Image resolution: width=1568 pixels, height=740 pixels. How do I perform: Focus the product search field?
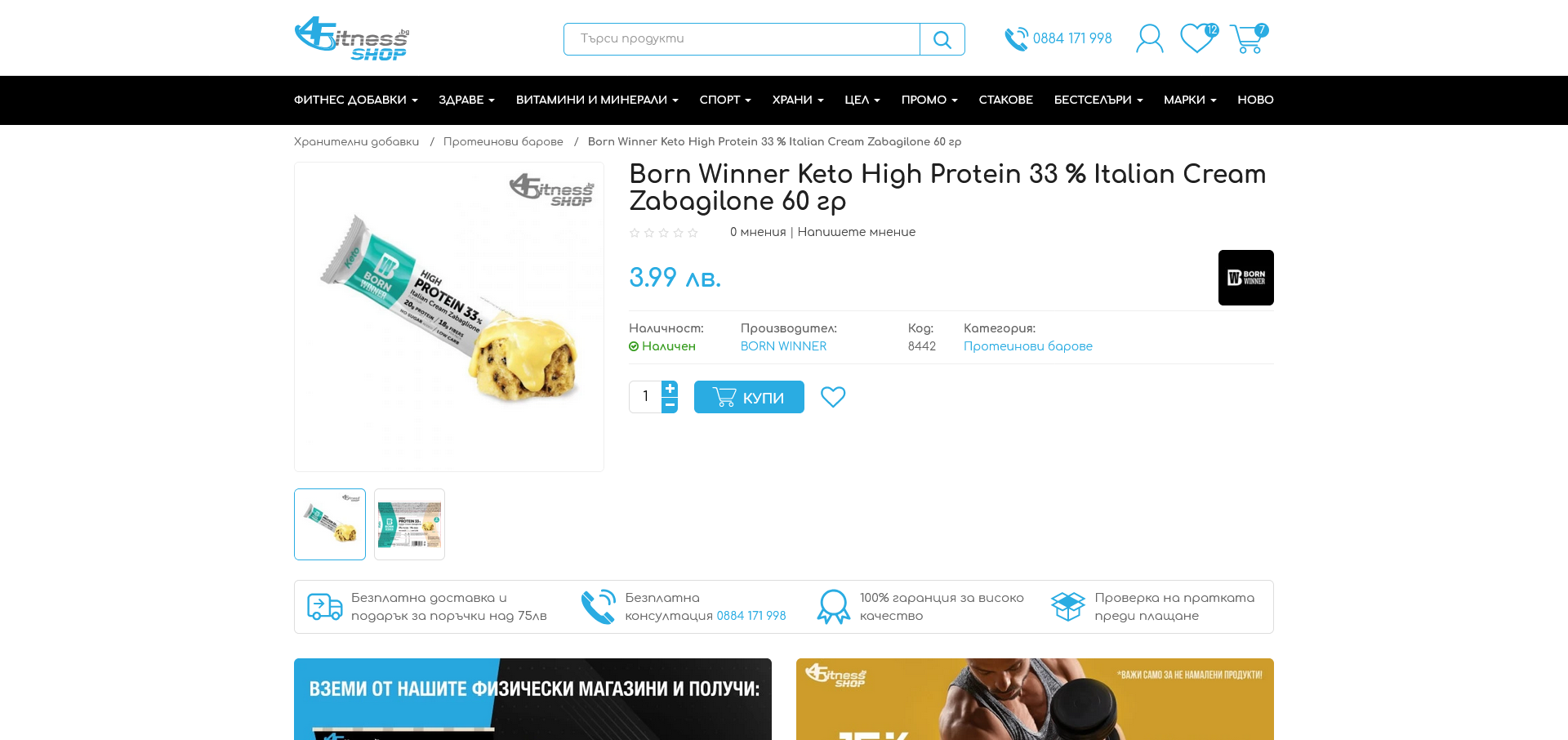point(742,39)
